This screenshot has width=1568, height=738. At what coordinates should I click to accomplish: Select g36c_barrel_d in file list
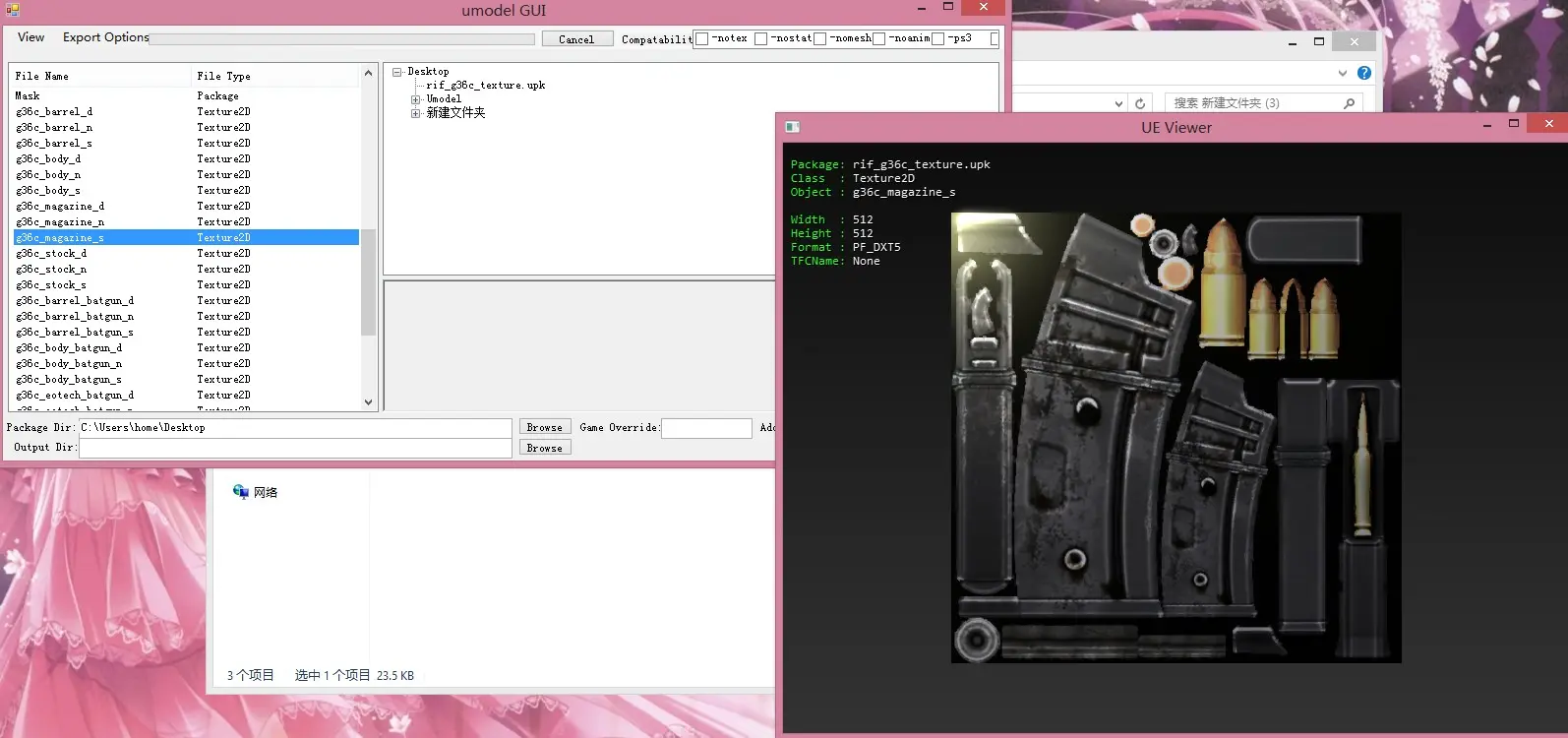coord(186,112)
